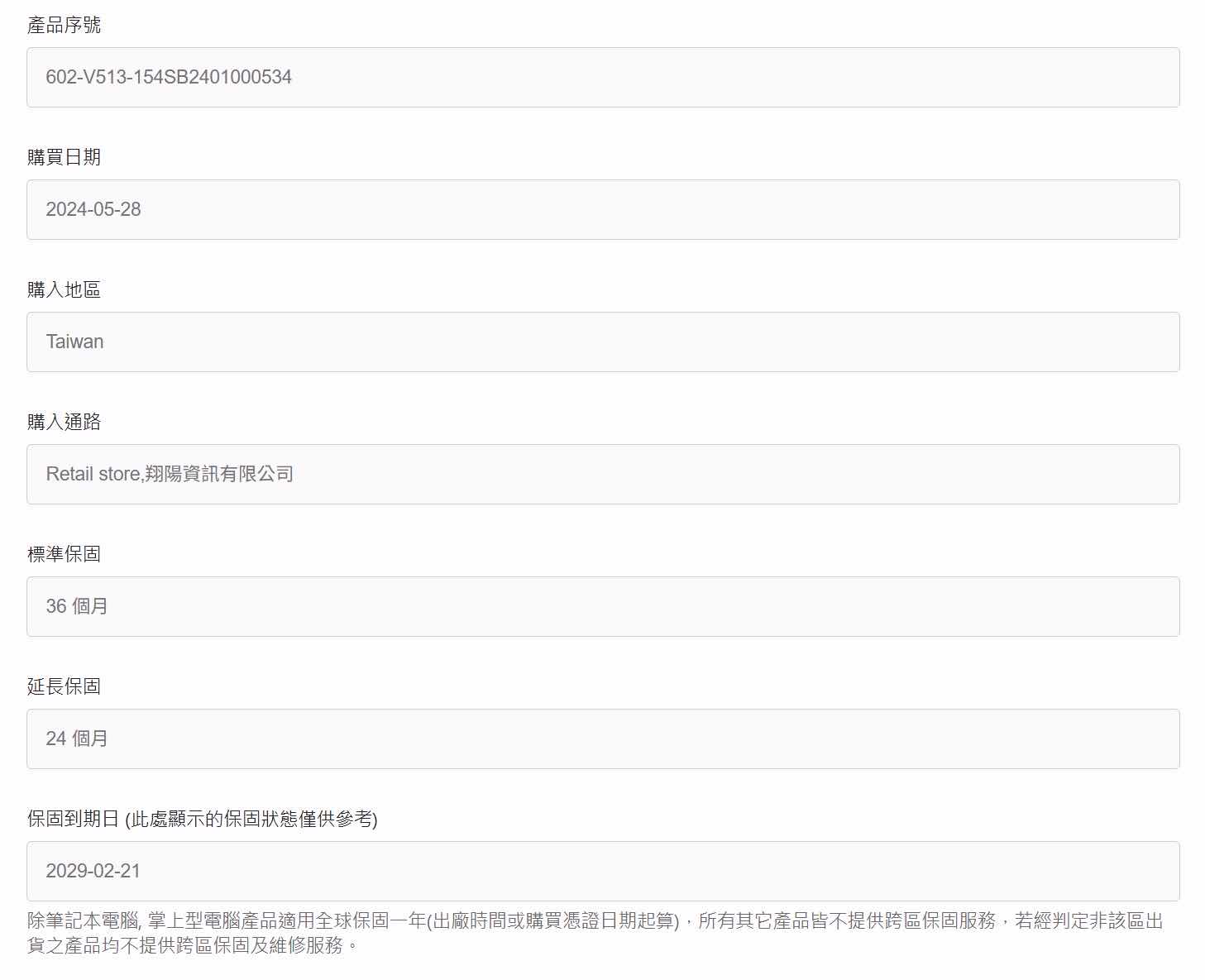The image size is (1205, 980).
Task: Click the (此處顯示的保固狀態僅供參考) note in label
Action: (x=251, y=819)
